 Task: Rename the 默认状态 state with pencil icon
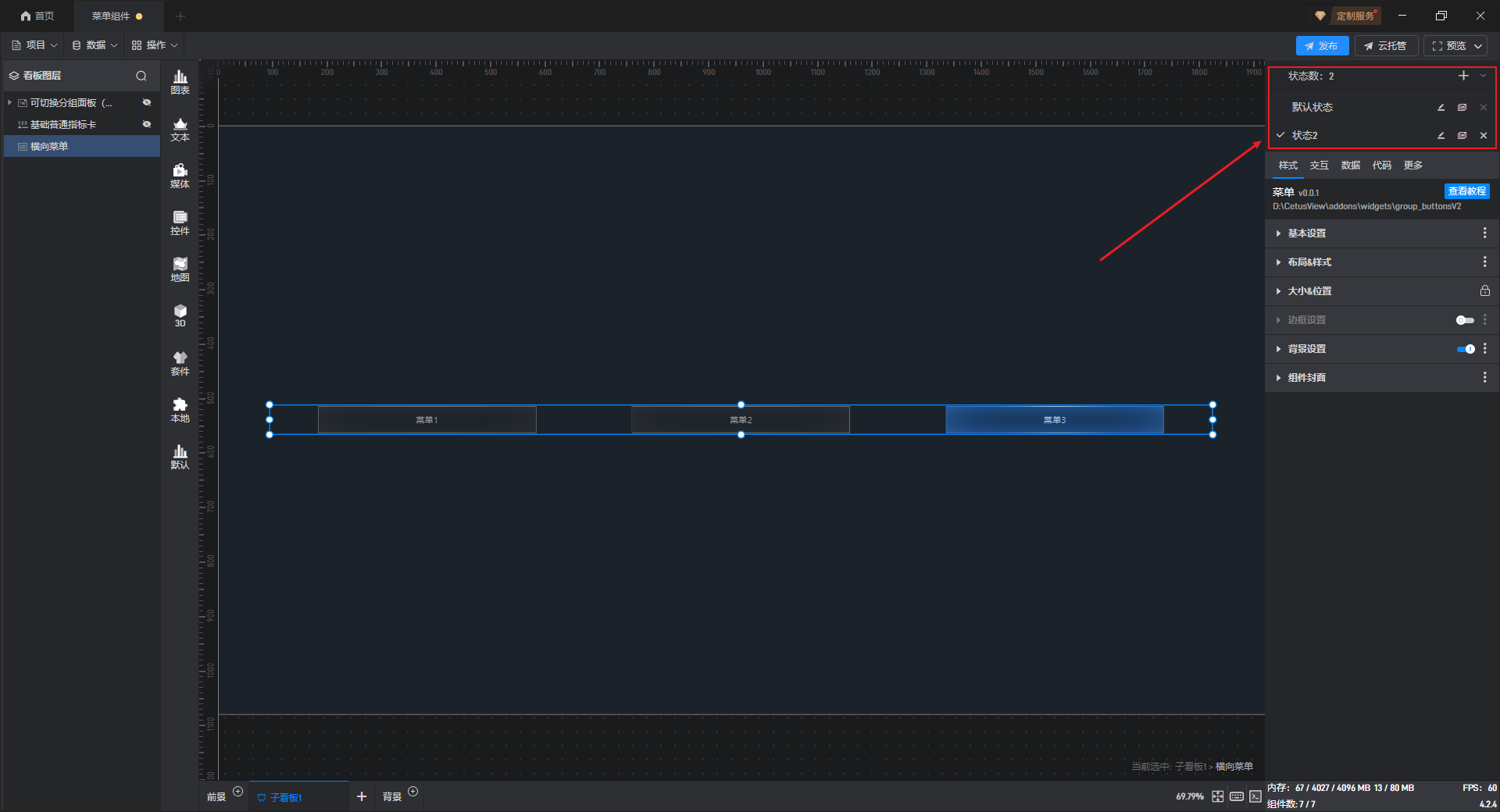[1441, 108]
